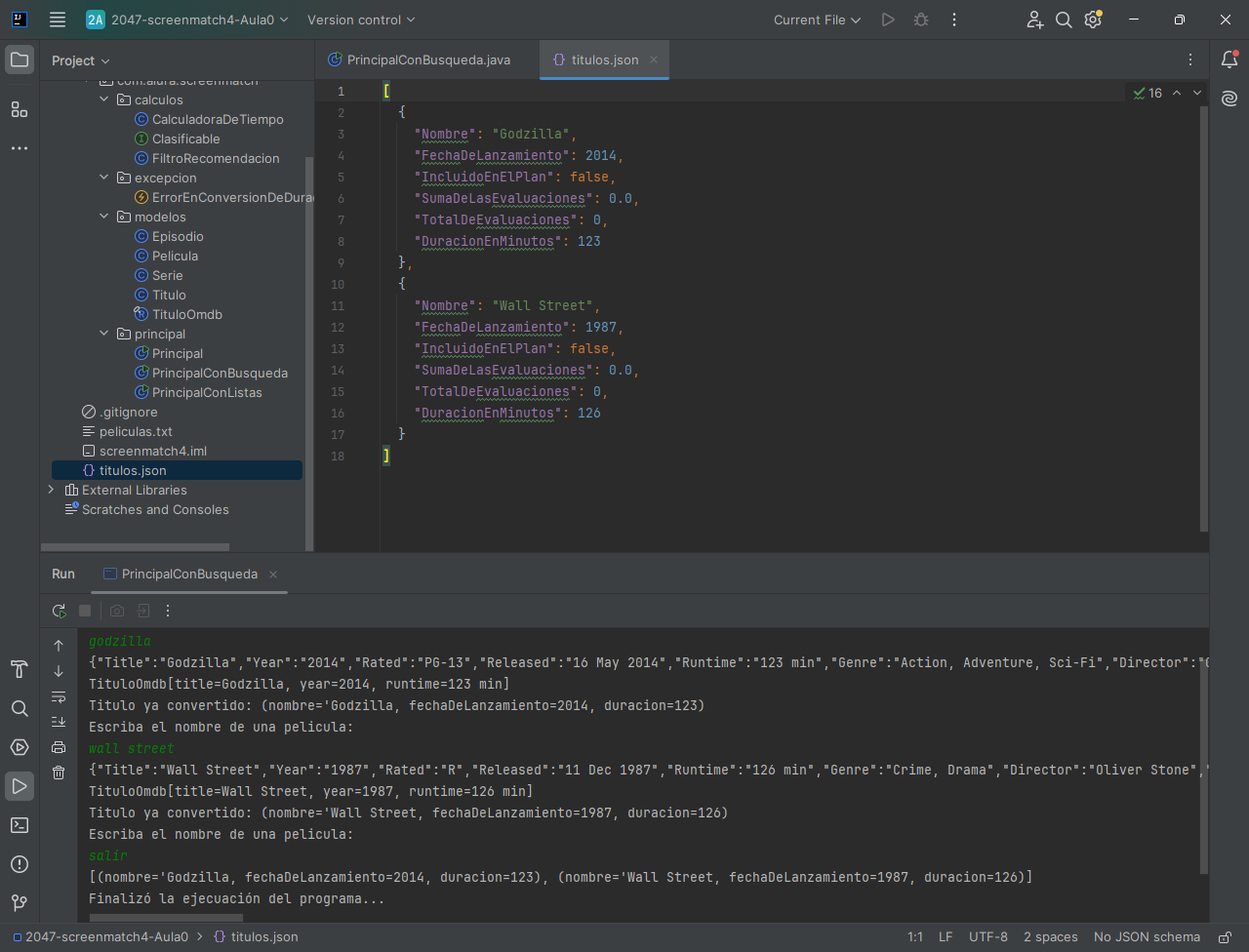This screenshot has width=1249, height=952.
Task: Open the Structure tool window icon
Action: coord(20,109)
